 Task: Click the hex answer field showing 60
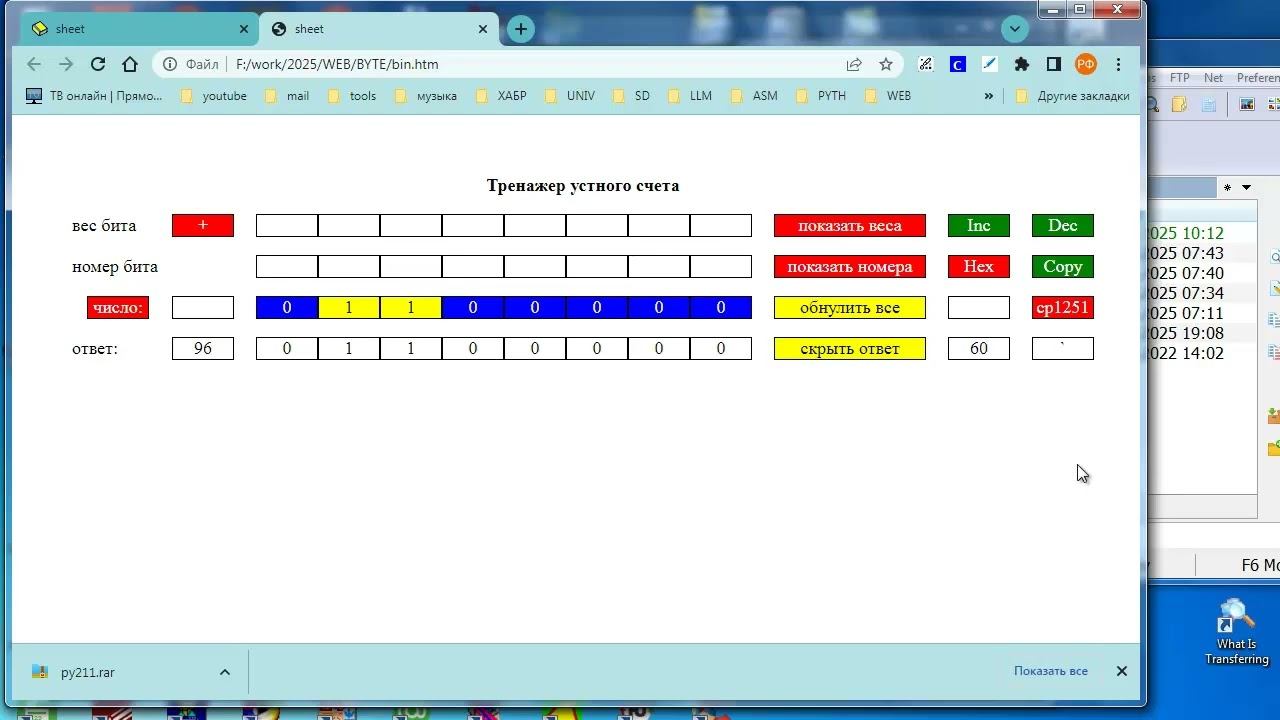(979, 349)
